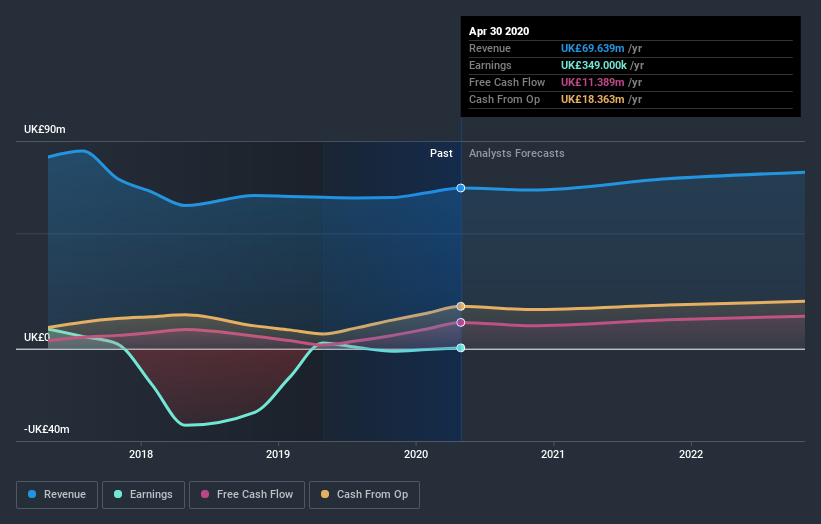This screenshot has width=821, height=524.
Task: Click the -UK£40m y-axis label
Action: pyautogui.click(x=47, y=429)
